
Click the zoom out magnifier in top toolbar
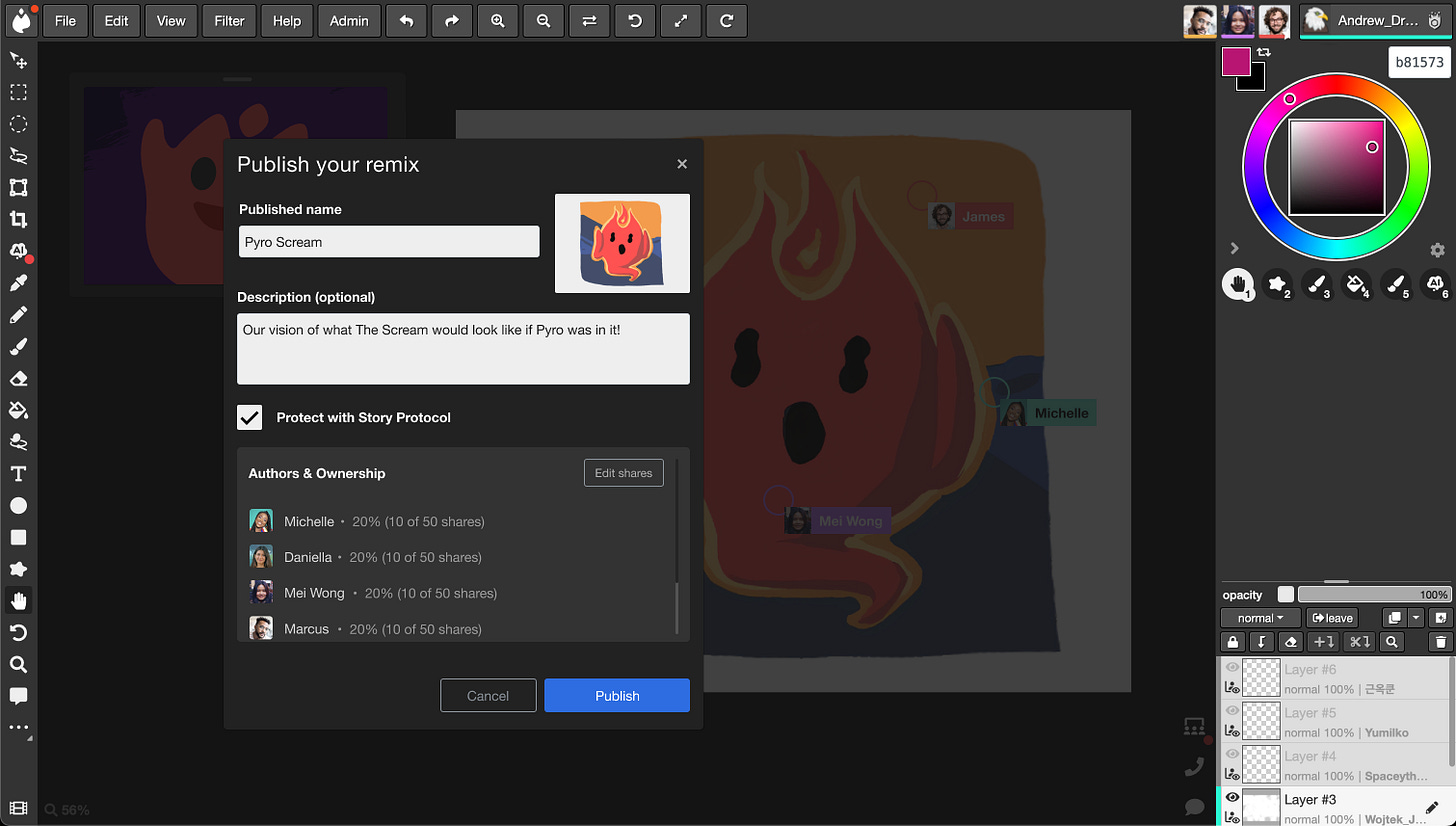point(544,21)
